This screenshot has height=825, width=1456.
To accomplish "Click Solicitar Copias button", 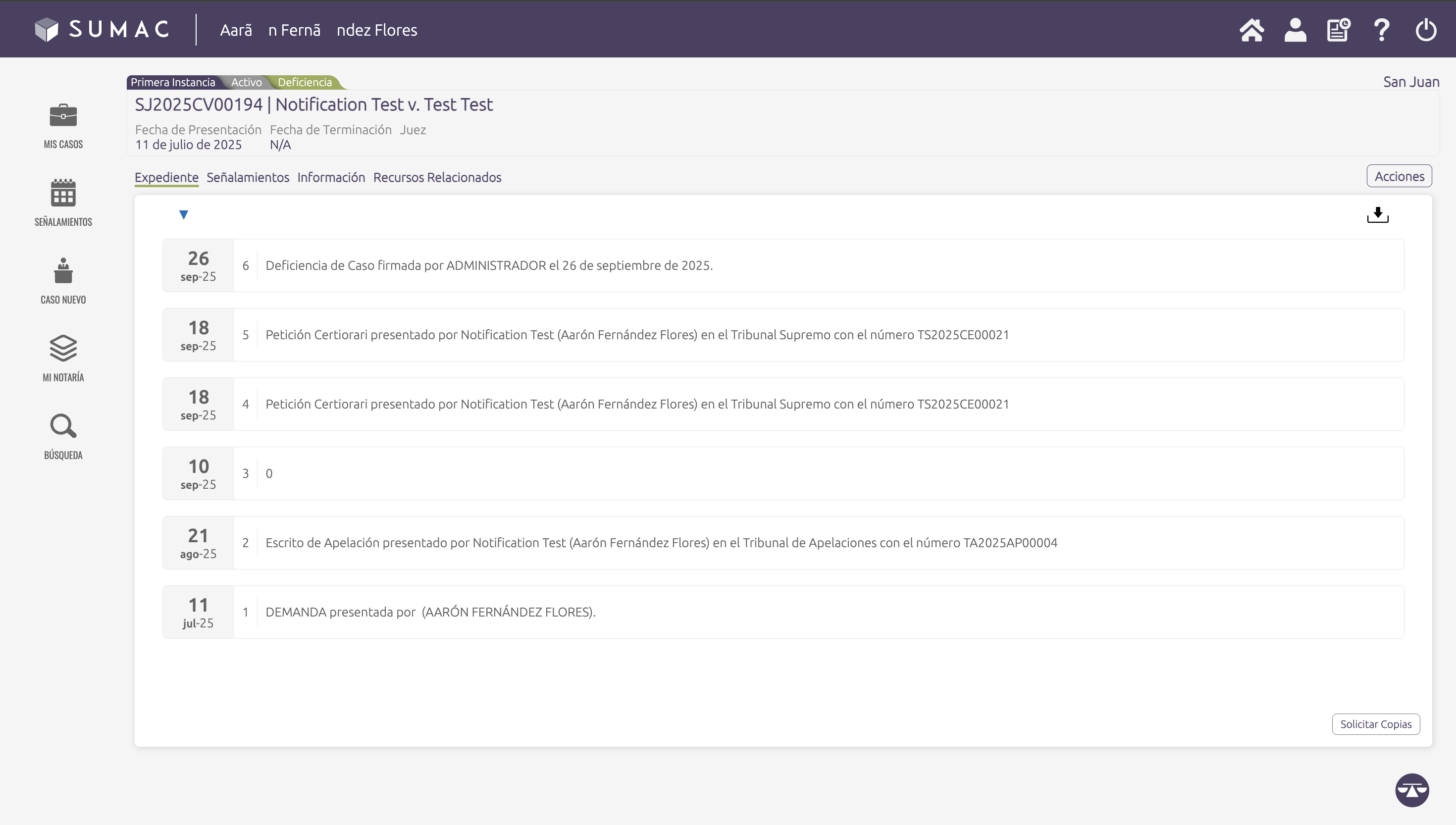I will pyautogui.click(x=1376, y=724).
